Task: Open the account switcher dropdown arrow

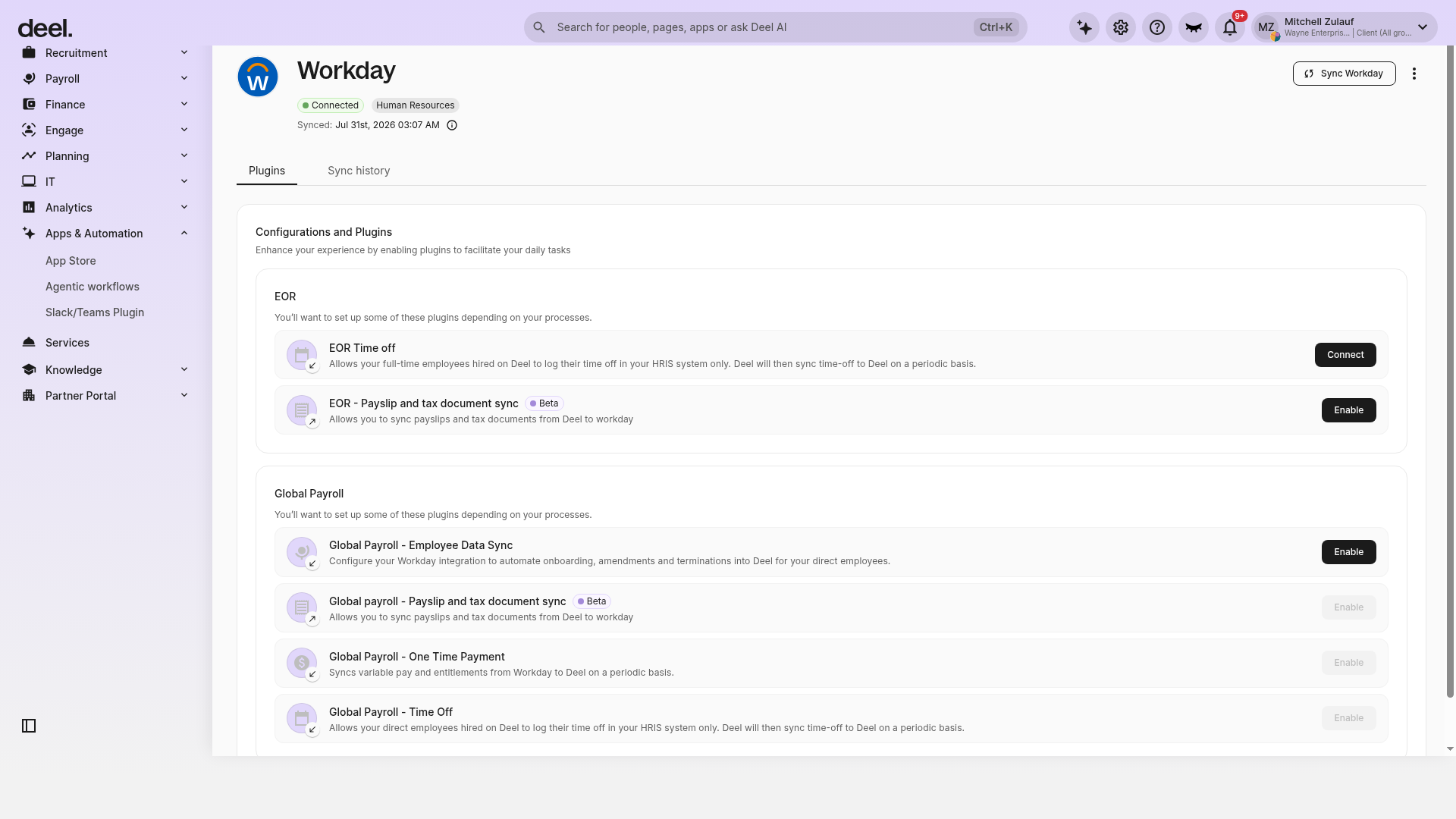Action: point(1423,27)
